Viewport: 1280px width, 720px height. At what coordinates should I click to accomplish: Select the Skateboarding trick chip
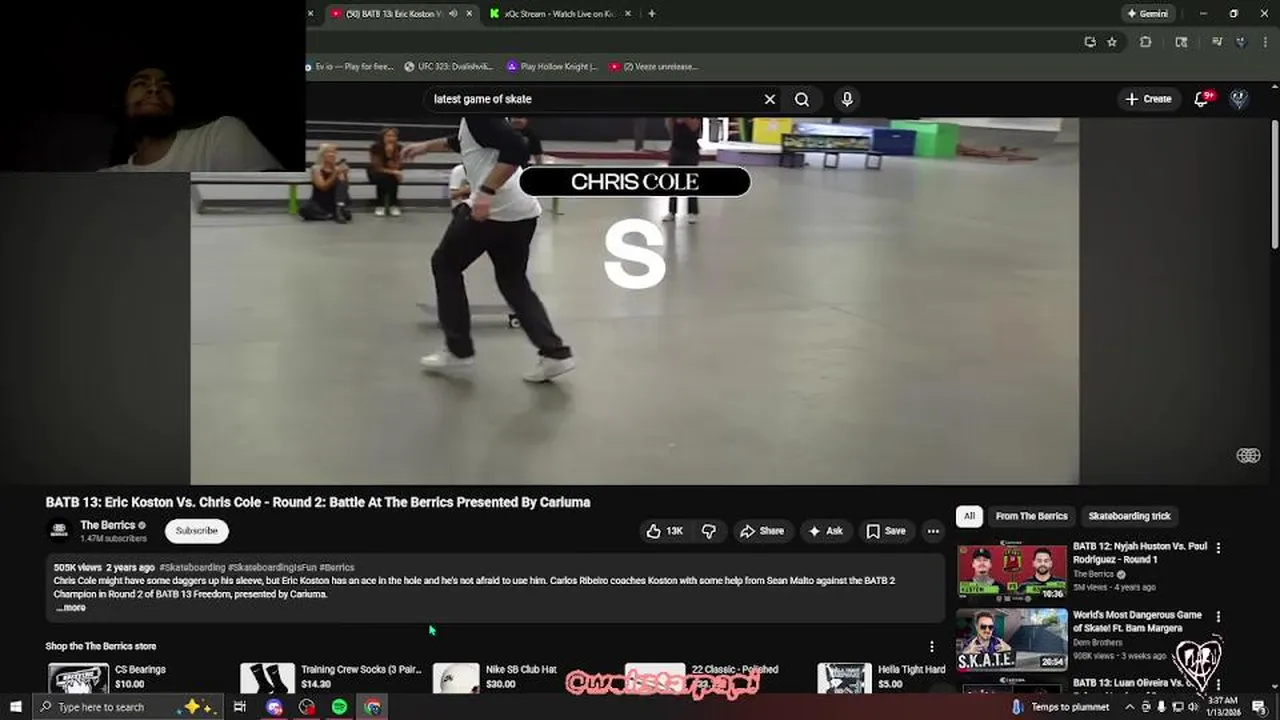[1129, 516]
